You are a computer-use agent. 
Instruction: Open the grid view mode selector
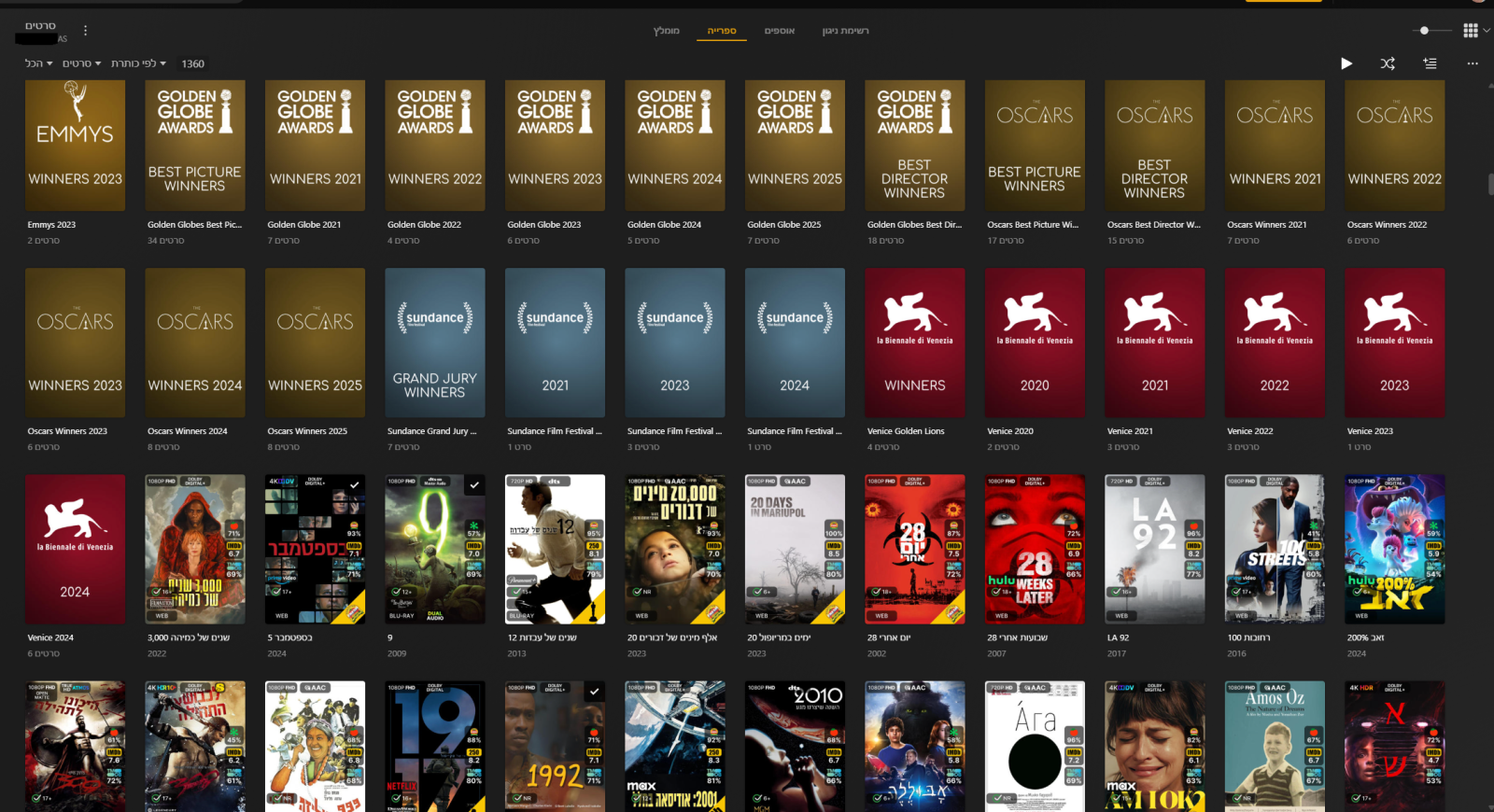1474,31
